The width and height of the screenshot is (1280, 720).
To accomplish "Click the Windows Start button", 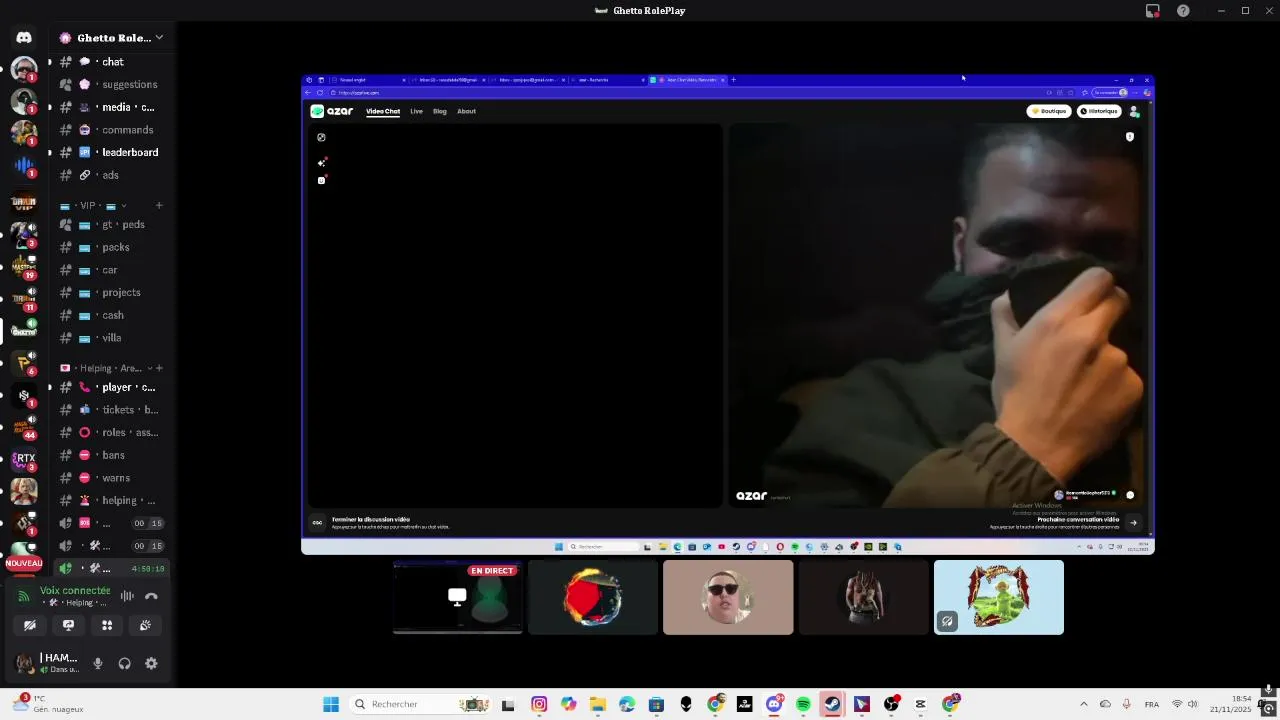I will tap(331, 704).
